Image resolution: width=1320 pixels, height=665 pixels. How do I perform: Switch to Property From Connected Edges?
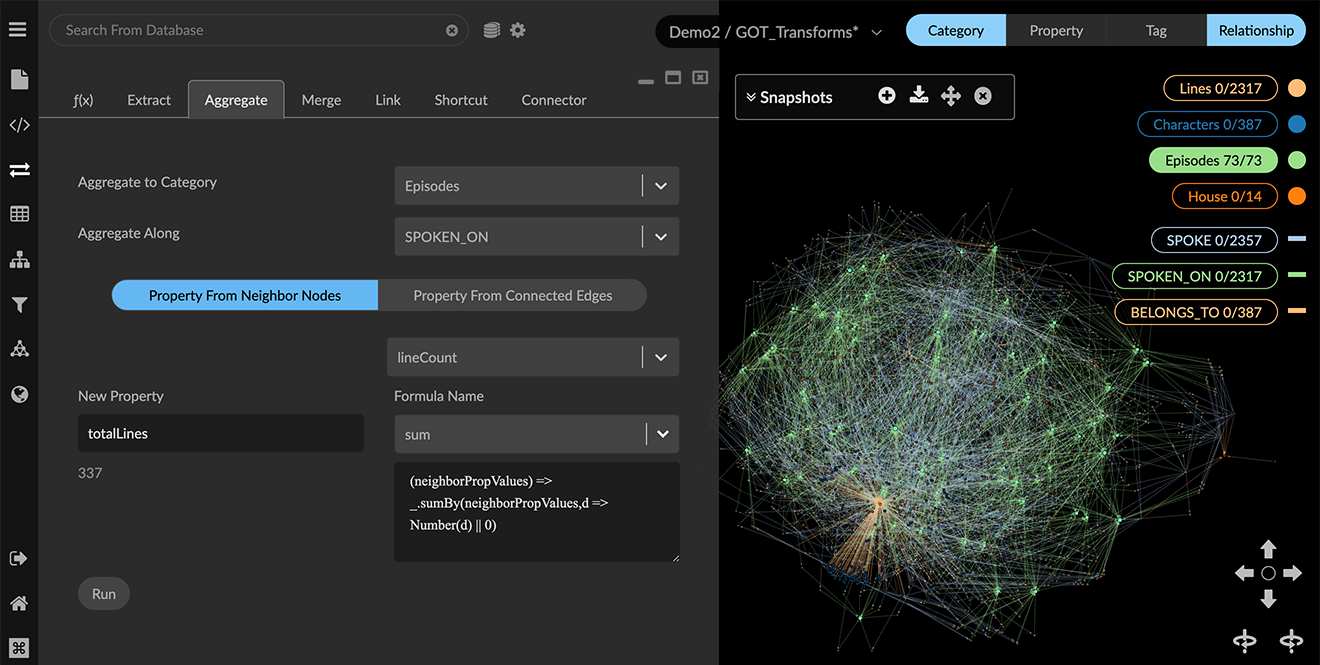512,295
